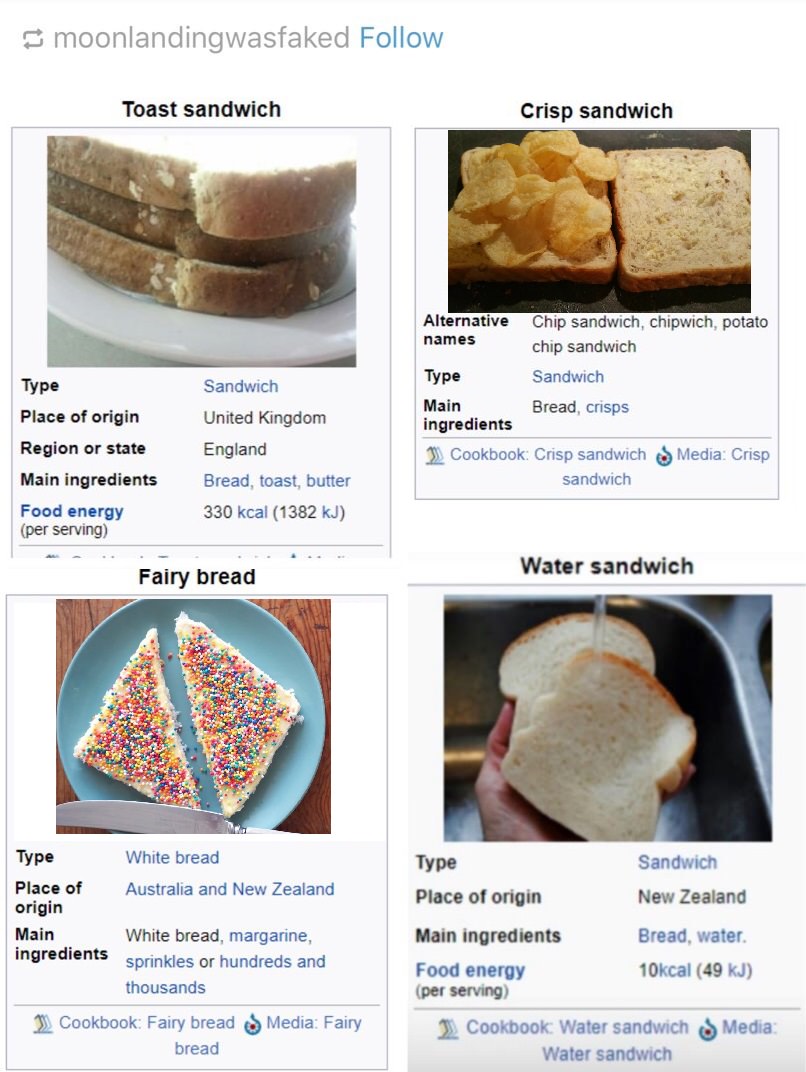
Task: Open the moonlandingwasfaked username link
Action: [x=202, y=38]
